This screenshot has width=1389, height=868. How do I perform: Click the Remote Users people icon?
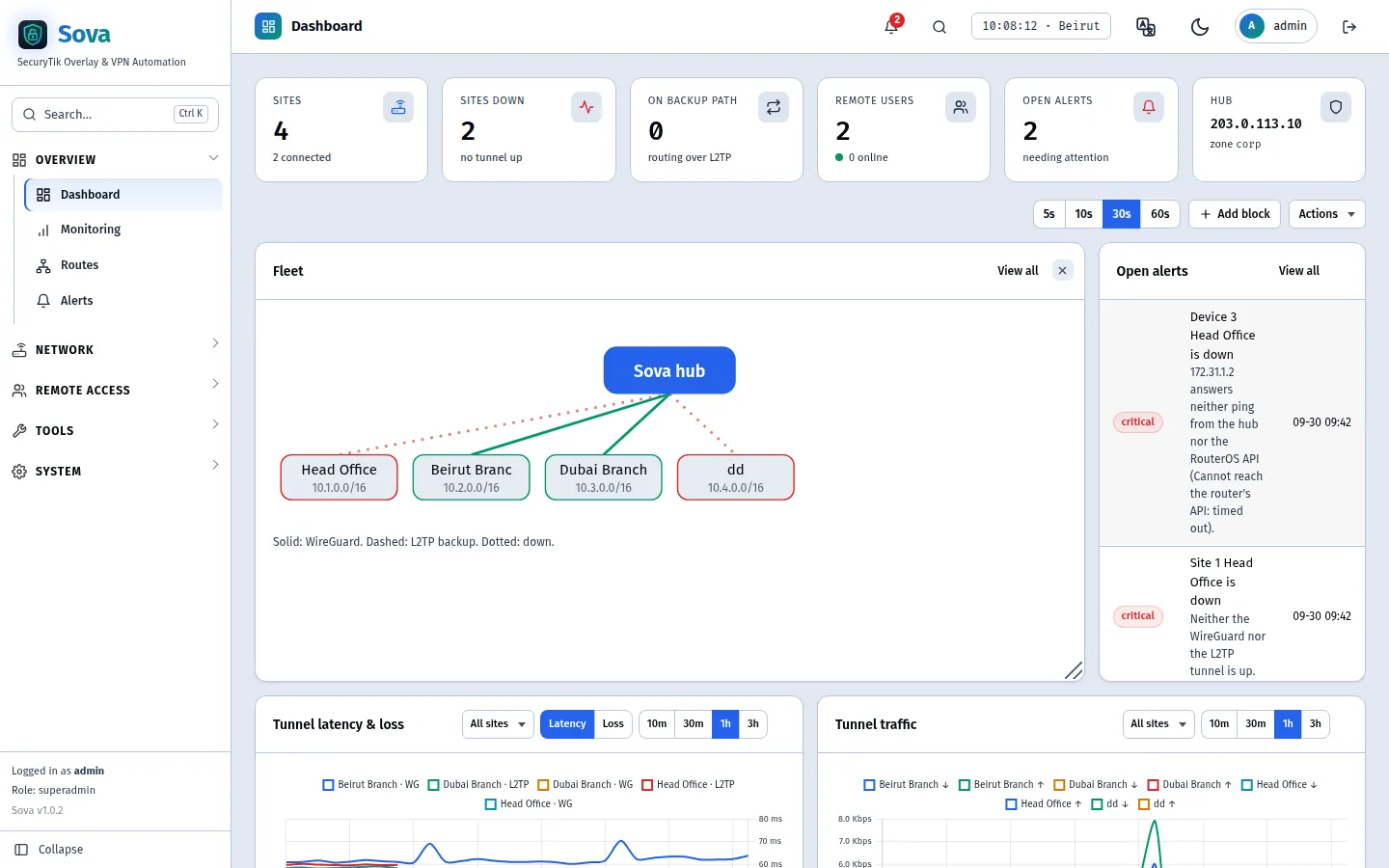pyautogui.click(x=961, y=107)
